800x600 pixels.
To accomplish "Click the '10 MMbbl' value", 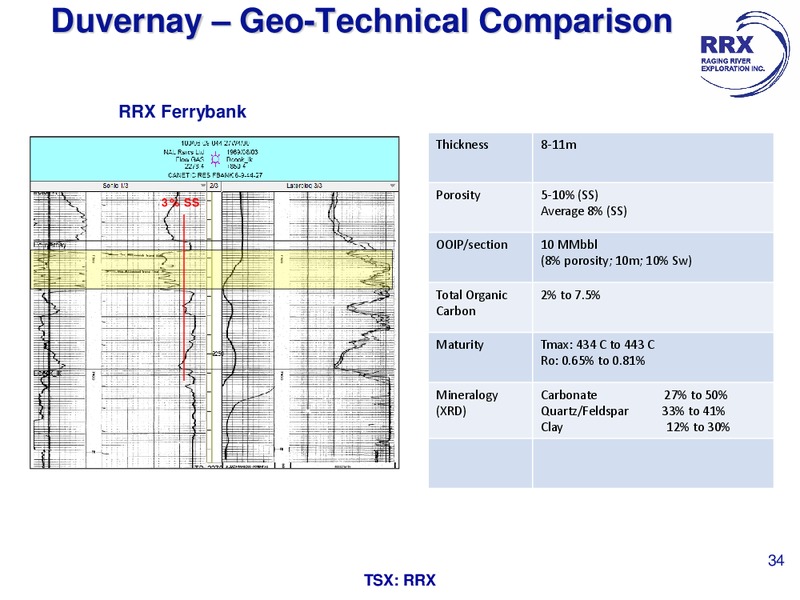I will pyautogui.click(x=569, y=245).
